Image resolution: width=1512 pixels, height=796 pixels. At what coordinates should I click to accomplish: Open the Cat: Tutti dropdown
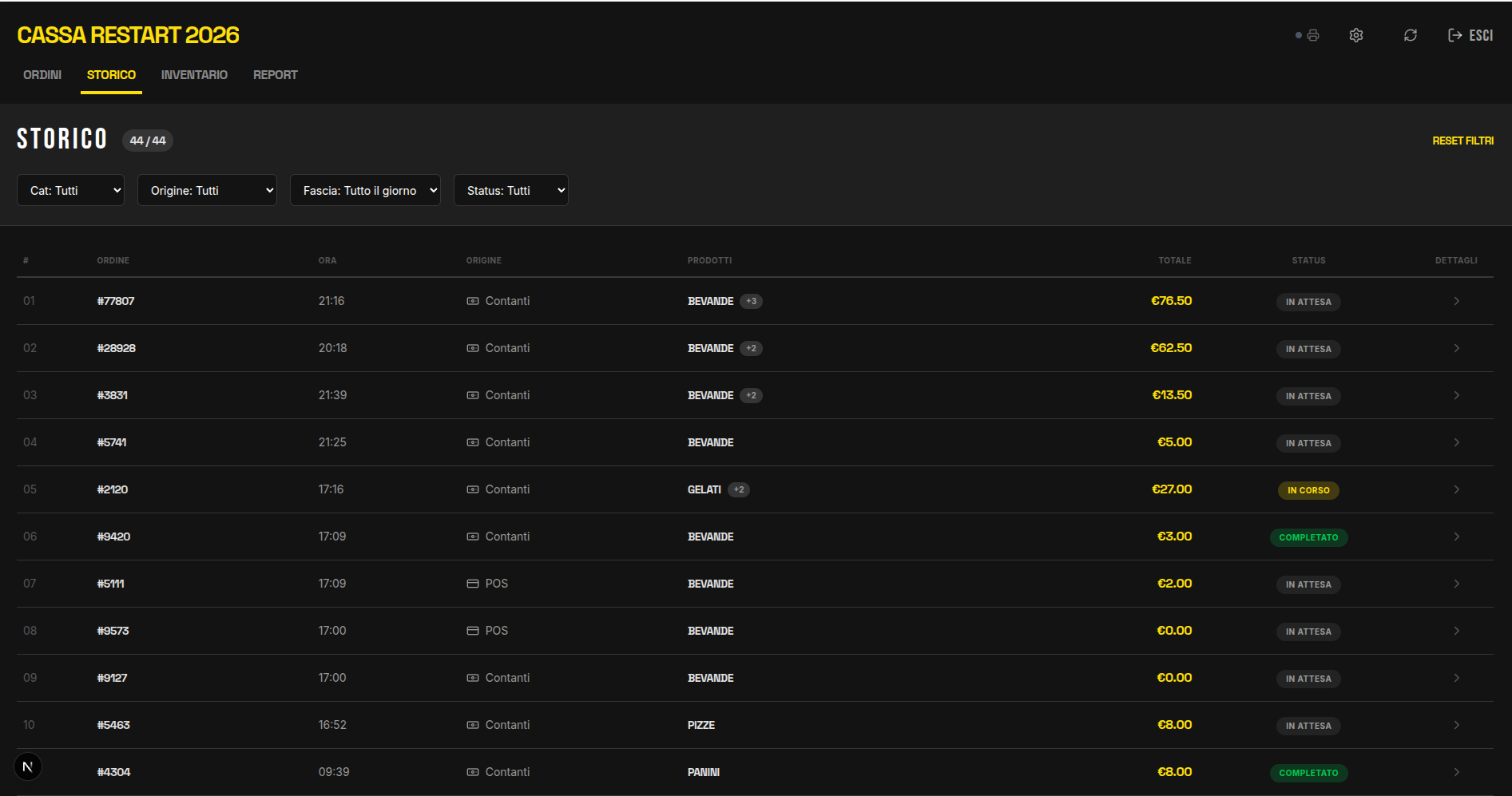[x=70, y=190]
